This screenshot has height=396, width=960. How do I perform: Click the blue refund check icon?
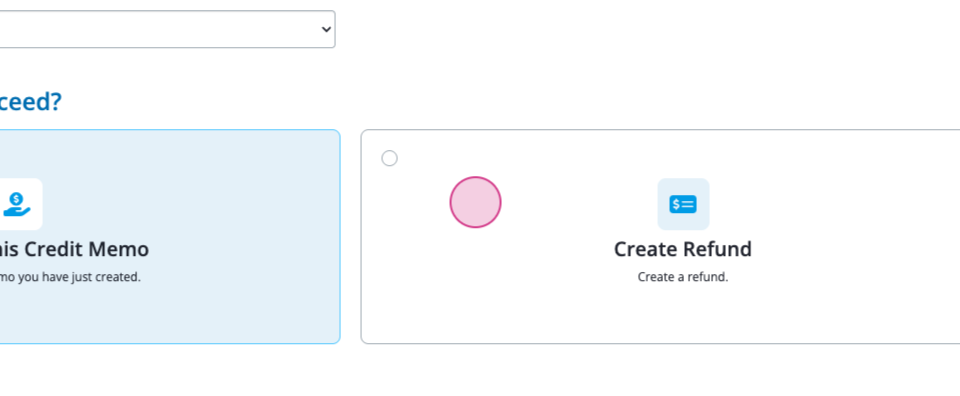point(683,204)
